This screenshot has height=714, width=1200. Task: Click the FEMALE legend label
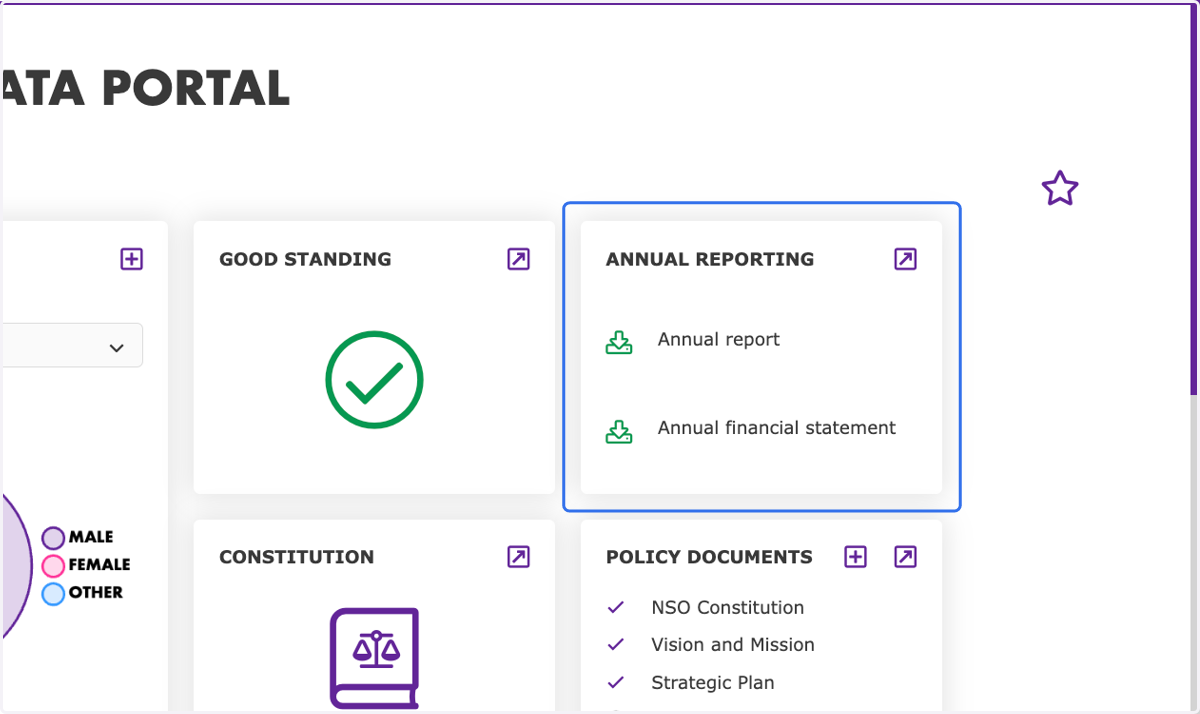pyautogui.click(x=99, y=565)
